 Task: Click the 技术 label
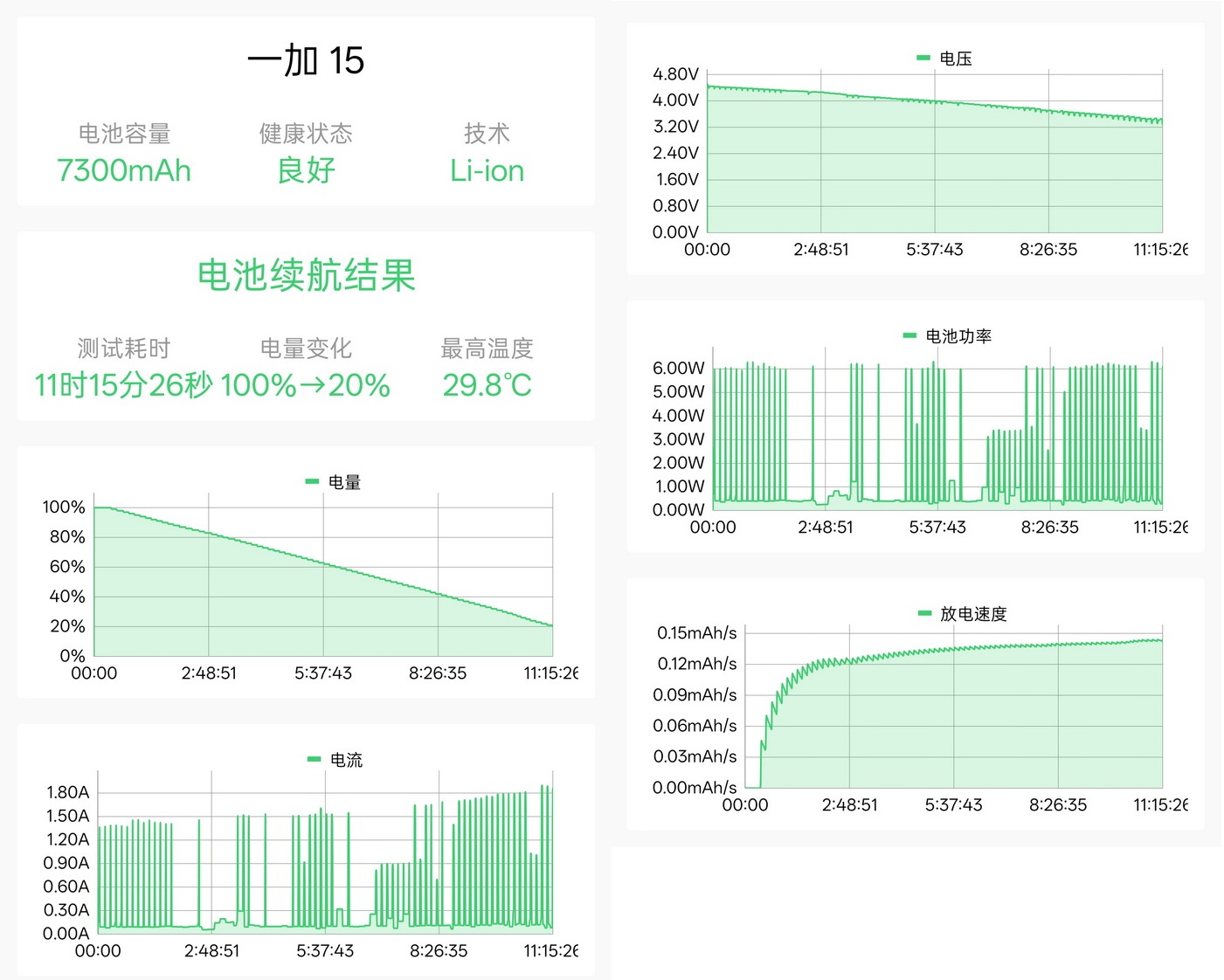(x=487, y=134)
